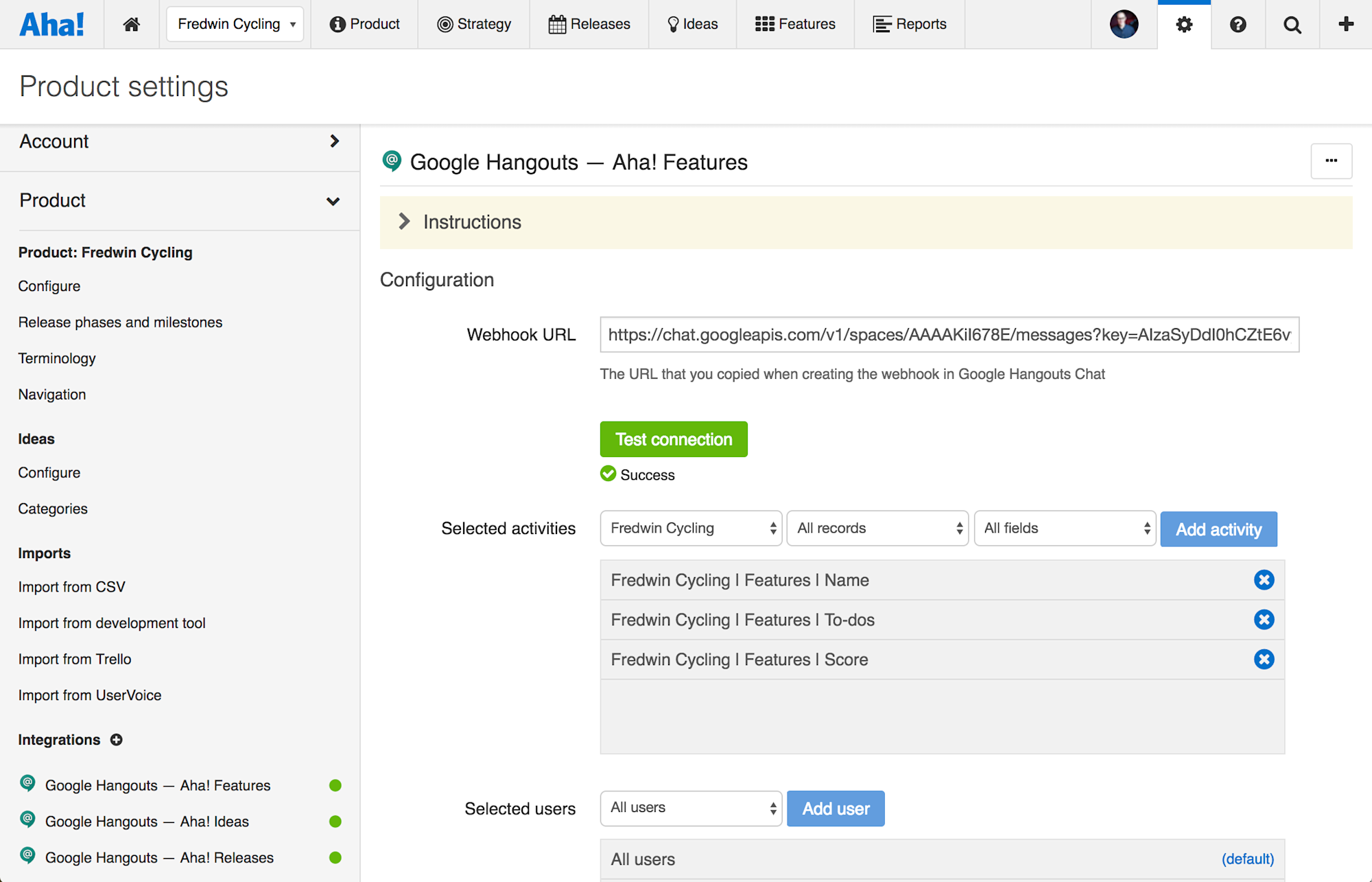The image size is (1372, 882).
Task: Open the Fredwin Cycling product dropdown
Action: click(x=235, y=25)
